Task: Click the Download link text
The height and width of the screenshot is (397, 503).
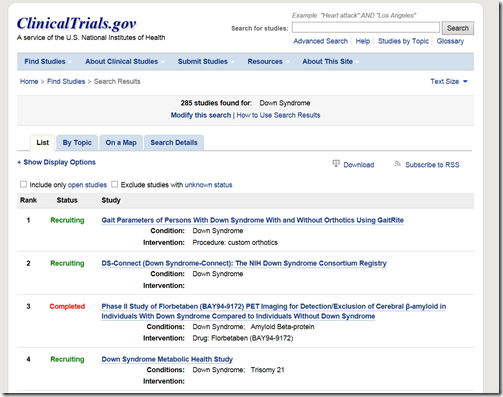Action: click(359, 165)
